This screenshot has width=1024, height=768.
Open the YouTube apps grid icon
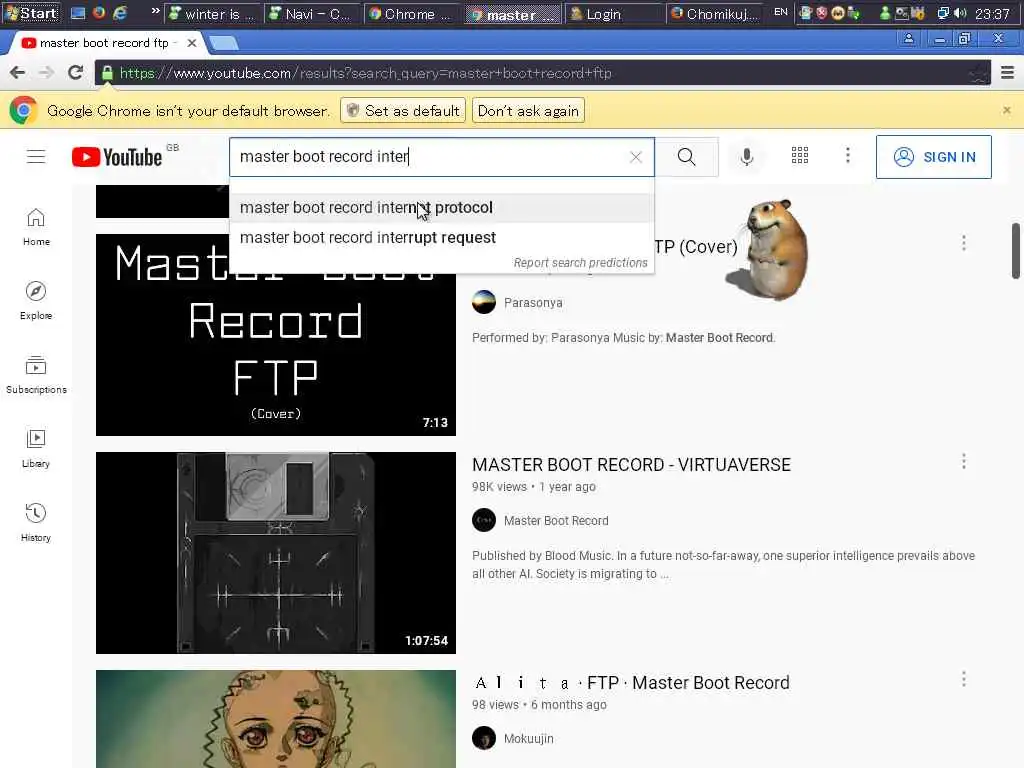(799, 155)
